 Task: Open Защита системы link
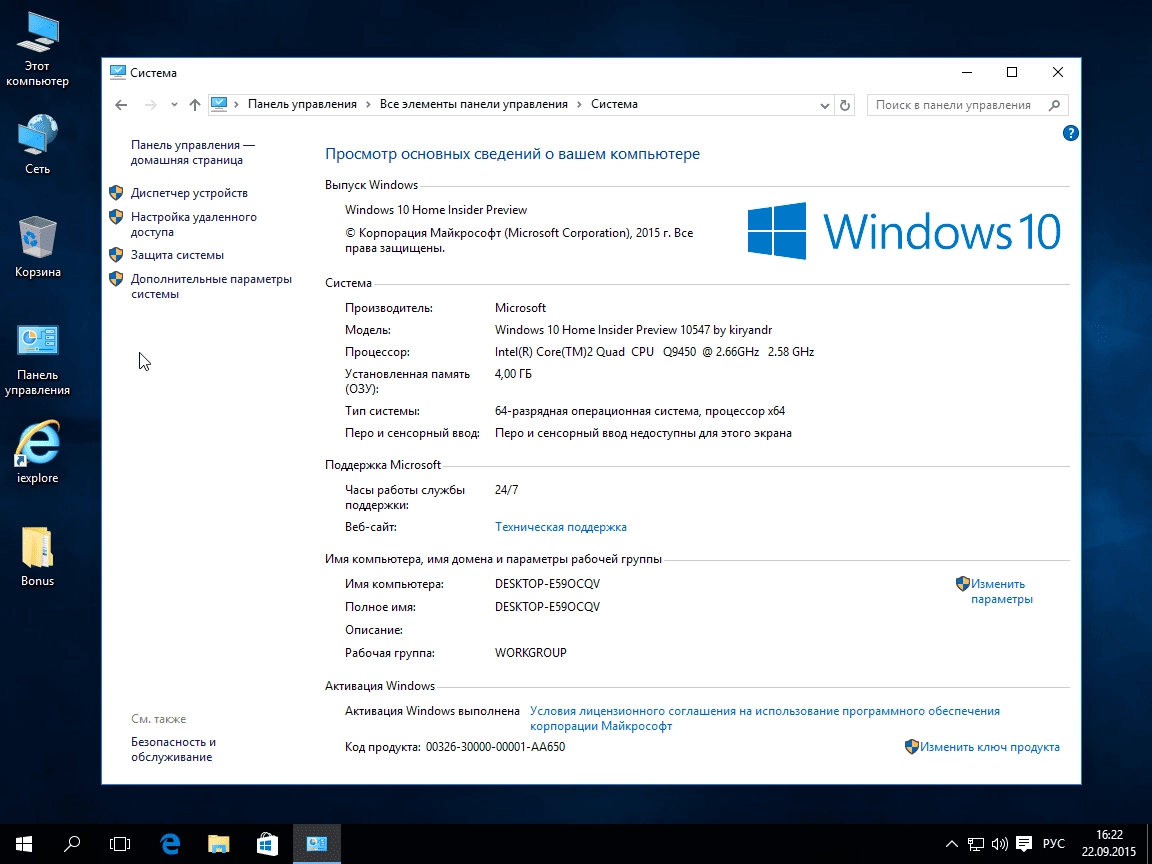(177, 255)
